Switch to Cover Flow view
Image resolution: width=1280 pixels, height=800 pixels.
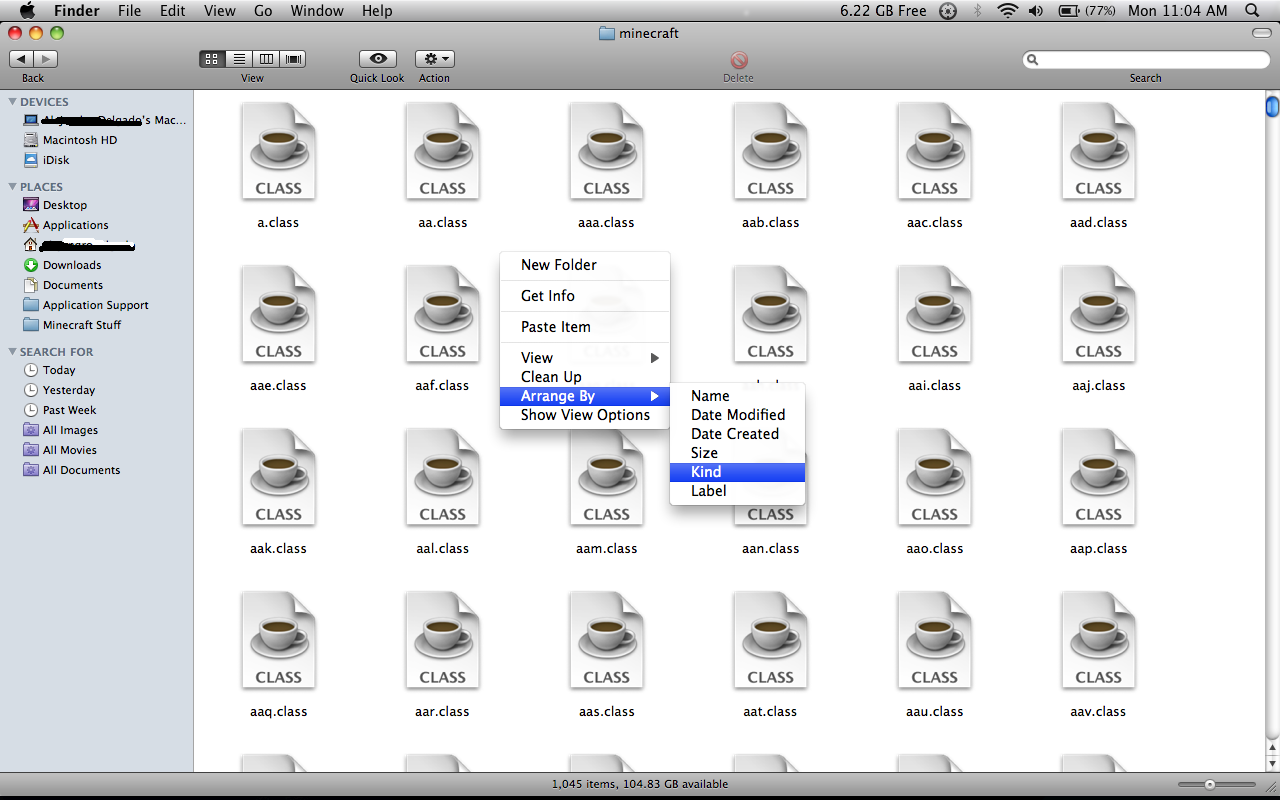coord(293,59)
